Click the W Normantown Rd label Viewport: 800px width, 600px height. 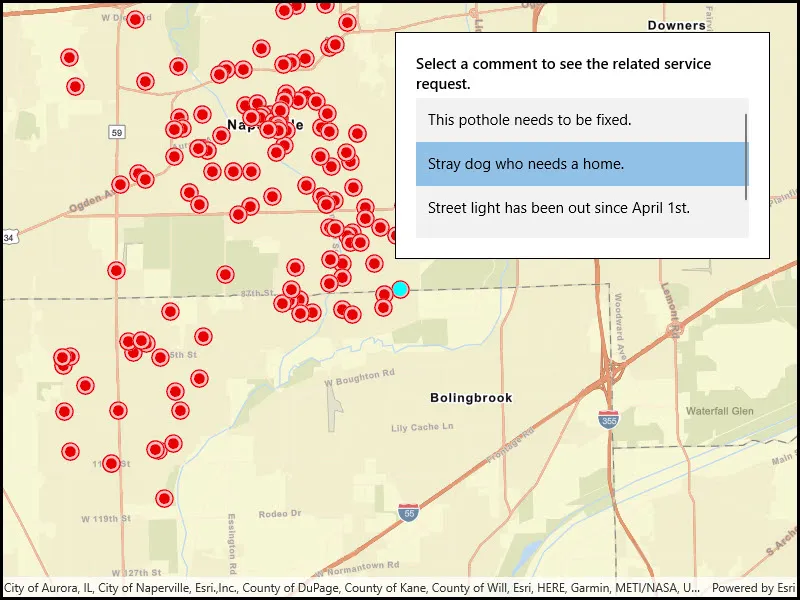pyautogui.click(x=357, y=568)
